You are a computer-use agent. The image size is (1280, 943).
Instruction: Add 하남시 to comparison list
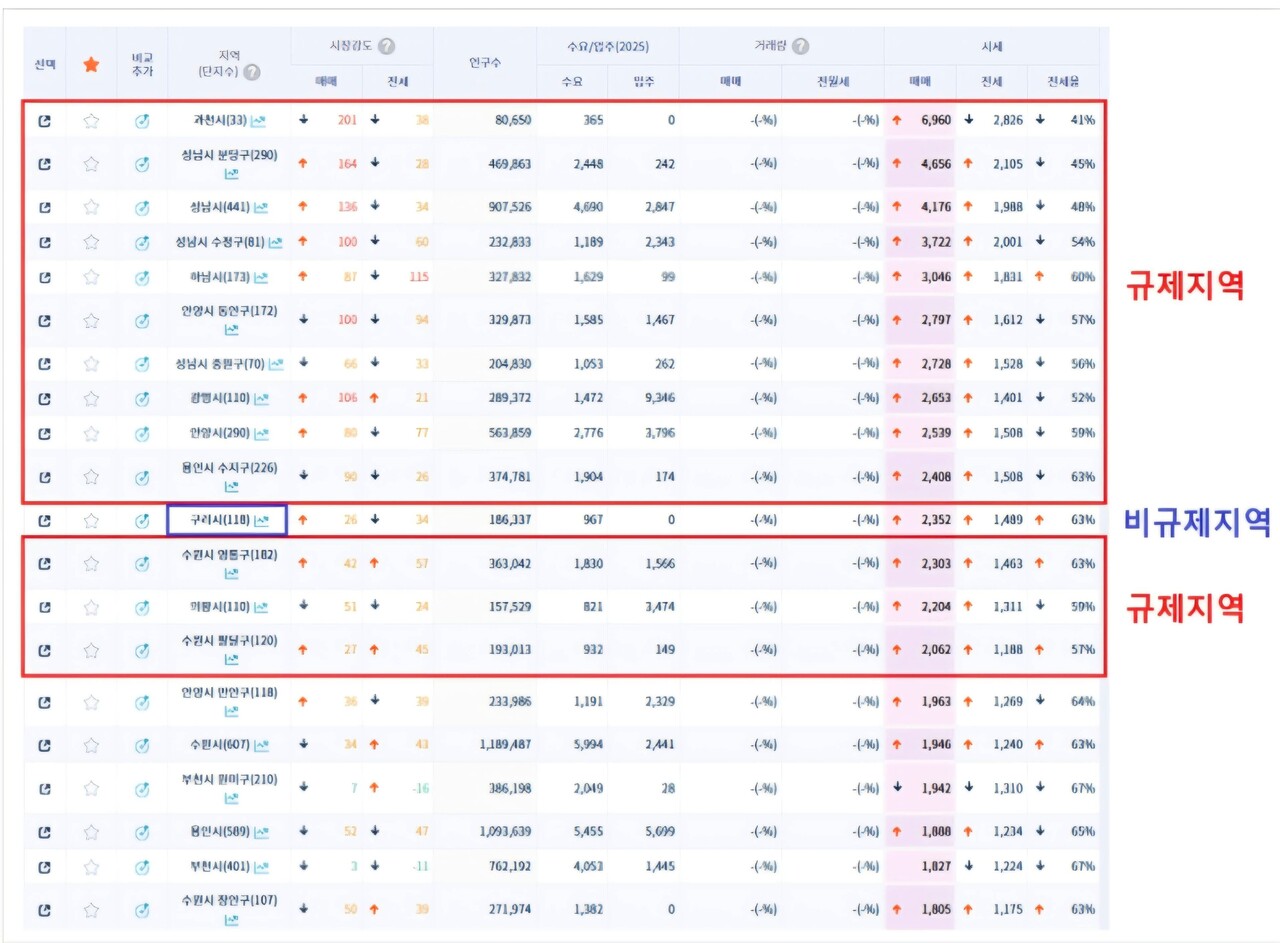tap(142, 277)
